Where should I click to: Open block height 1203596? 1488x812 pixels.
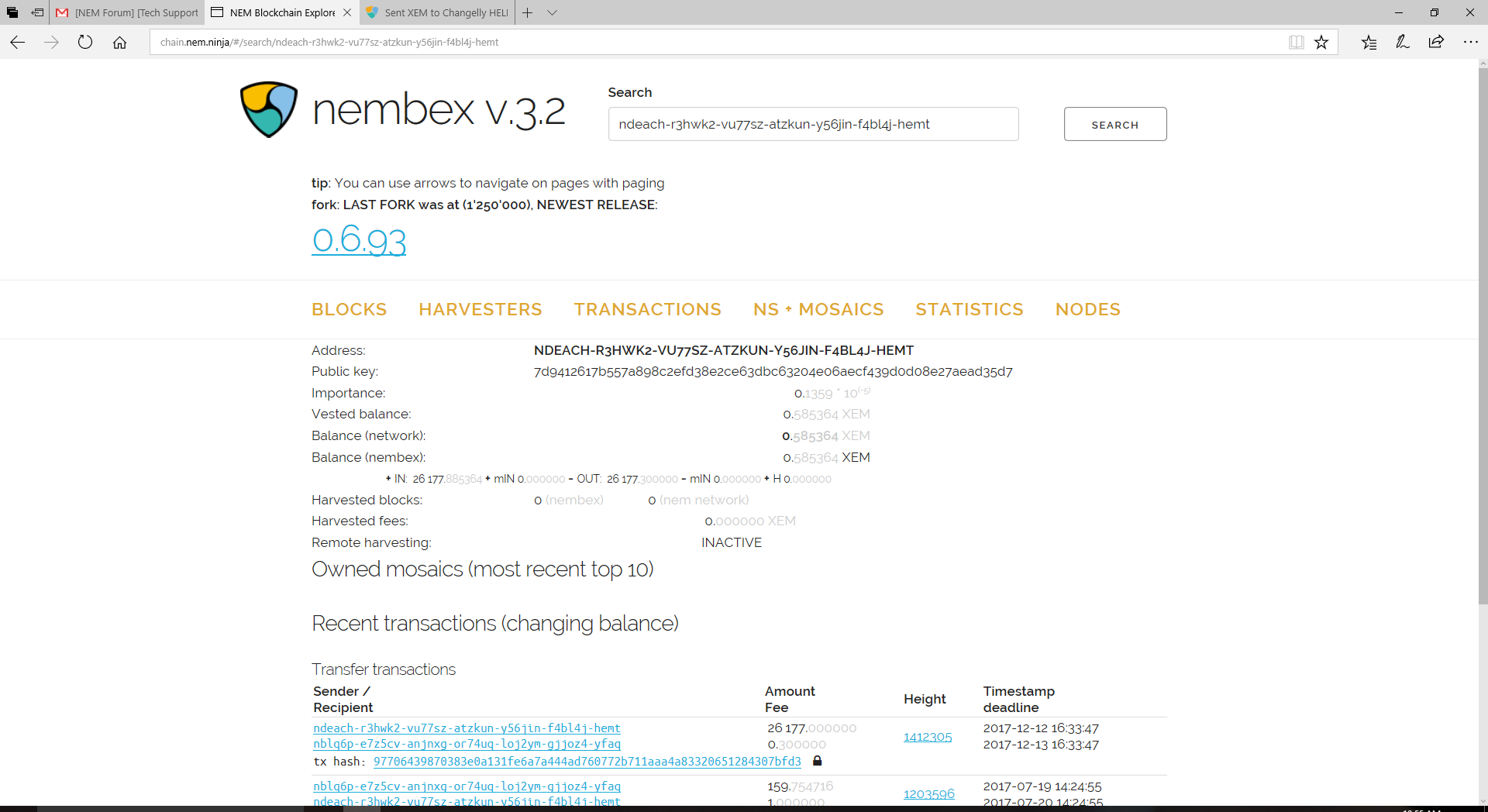929,794
